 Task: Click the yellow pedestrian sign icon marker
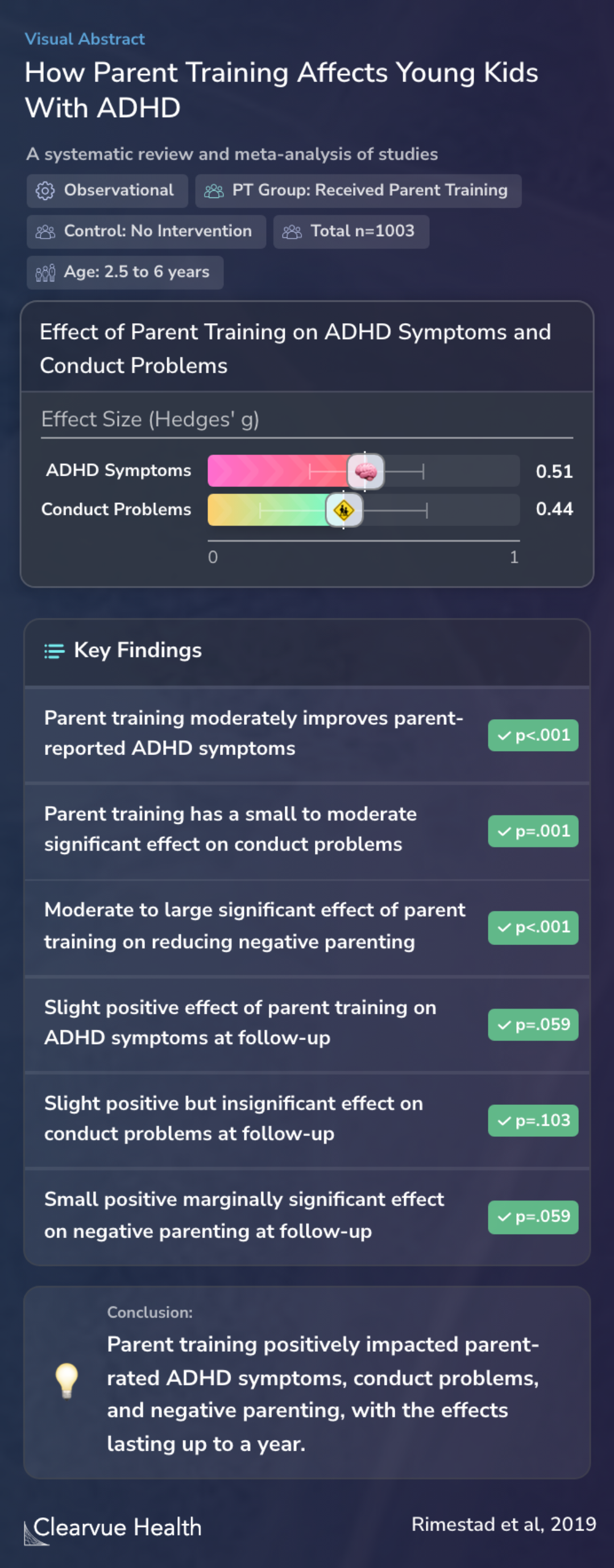coord(344,509)
